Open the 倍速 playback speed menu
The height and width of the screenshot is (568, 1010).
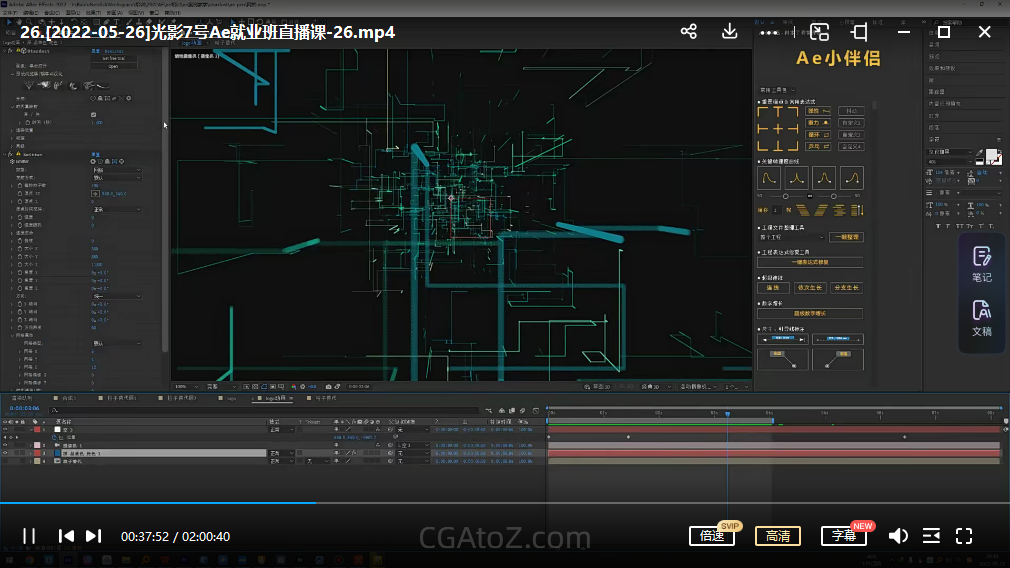click(x=712, y=536)
